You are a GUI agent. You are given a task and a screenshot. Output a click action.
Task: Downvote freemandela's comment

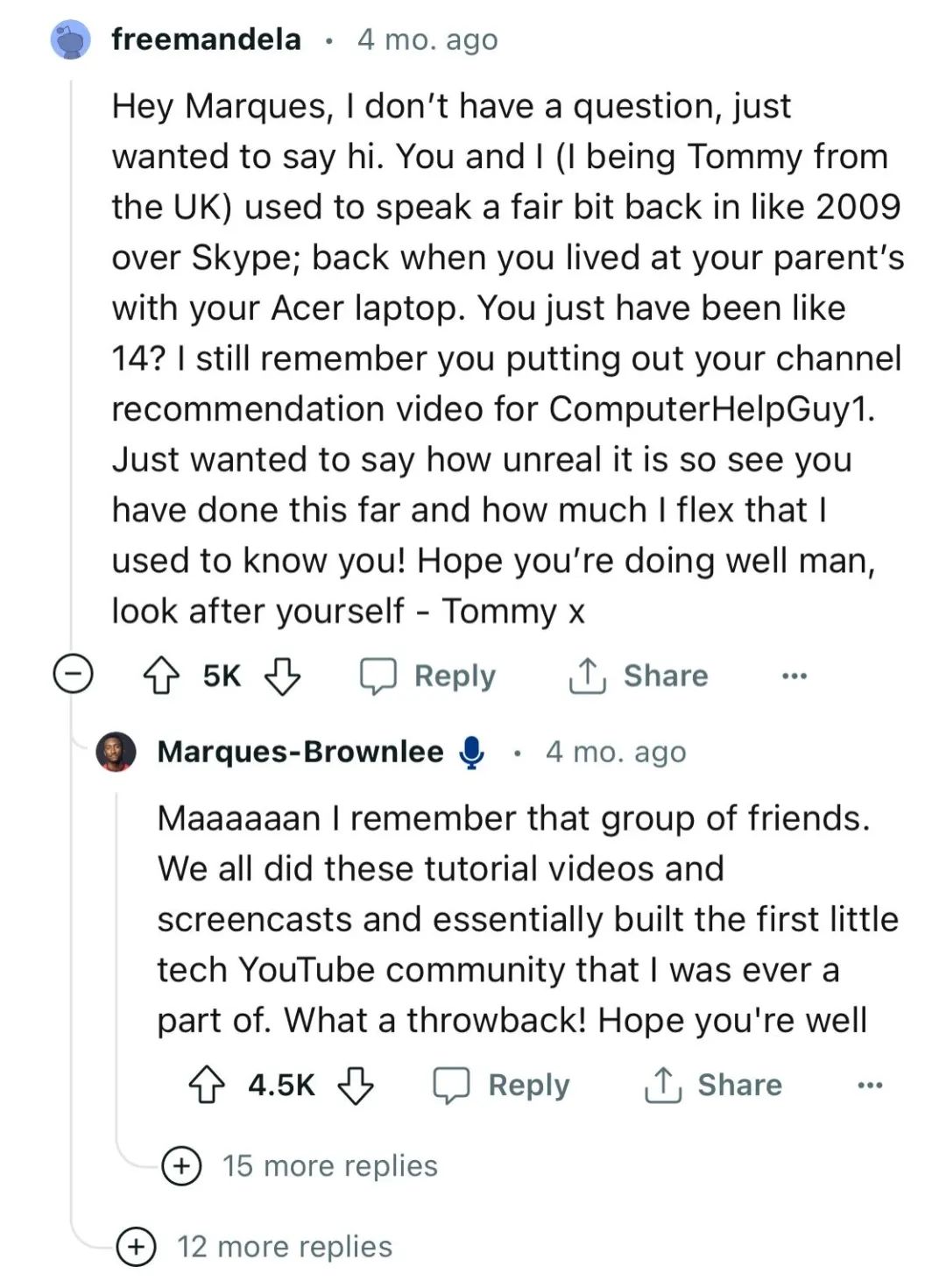[x=282, y=676]
